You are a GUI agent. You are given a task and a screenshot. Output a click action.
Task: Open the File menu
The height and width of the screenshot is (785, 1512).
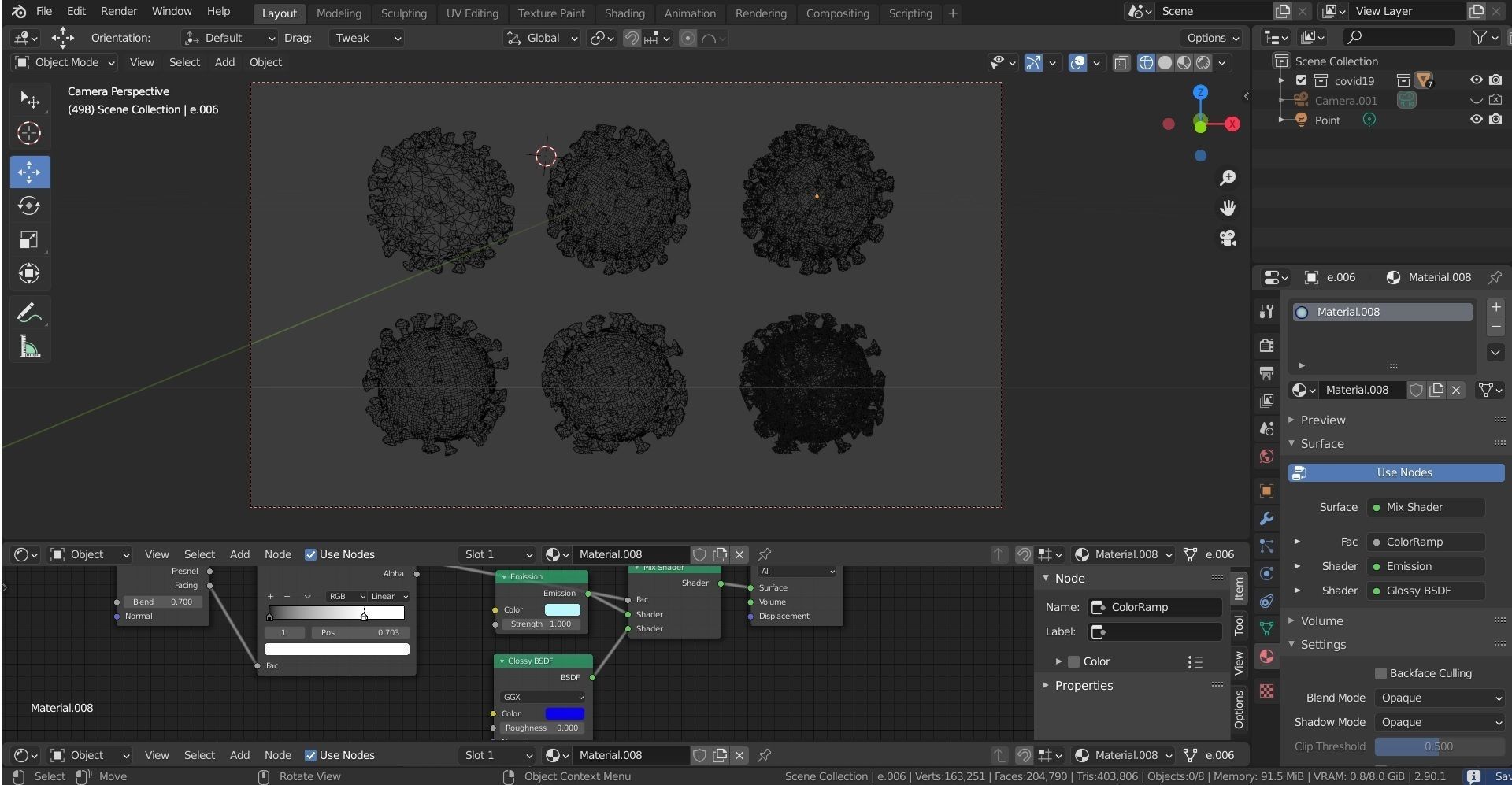pyautogui.click(x=44, y=11)
